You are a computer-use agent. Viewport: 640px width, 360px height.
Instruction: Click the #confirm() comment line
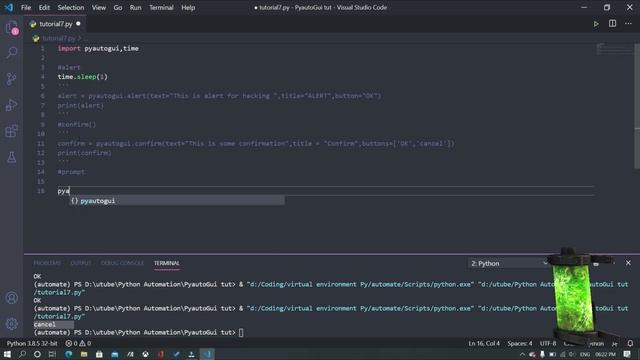pos(77,124)
